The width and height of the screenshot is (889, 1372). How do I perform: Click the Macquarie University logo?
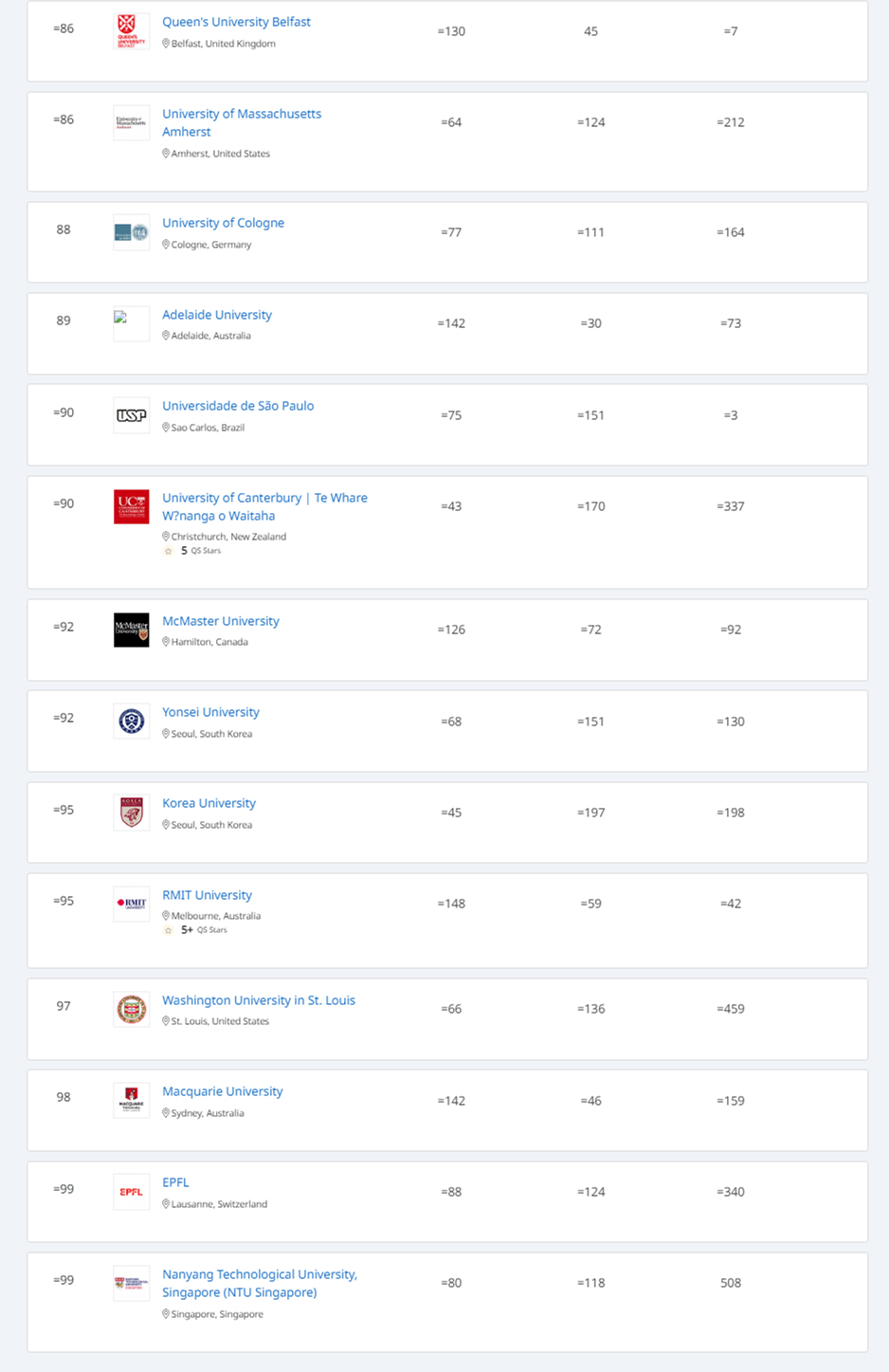pos(131,1101)
